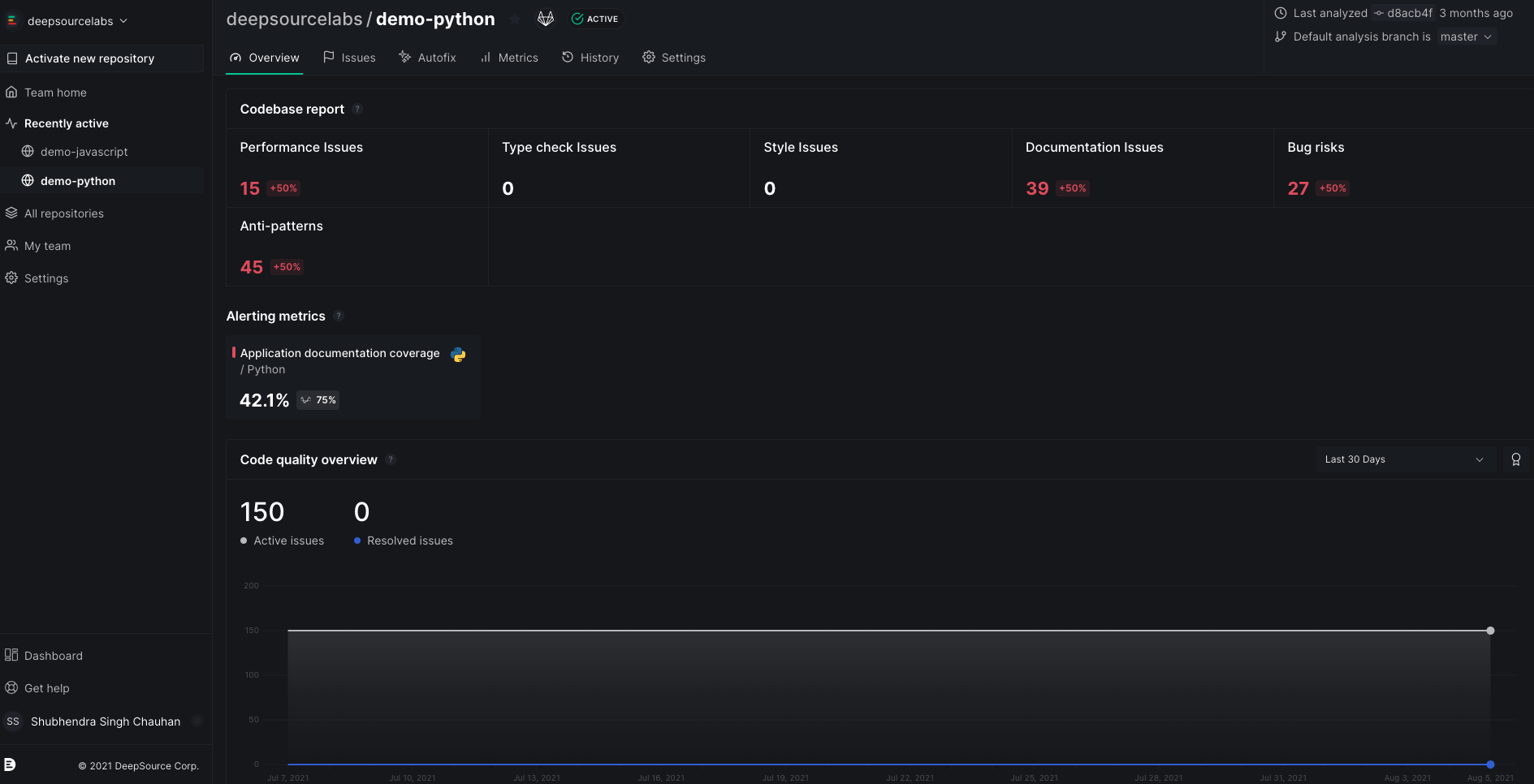This screenshot has height=784, width=1534.
Task: Select the Python language icon on documentation coverage
Action: pos(458,355)
